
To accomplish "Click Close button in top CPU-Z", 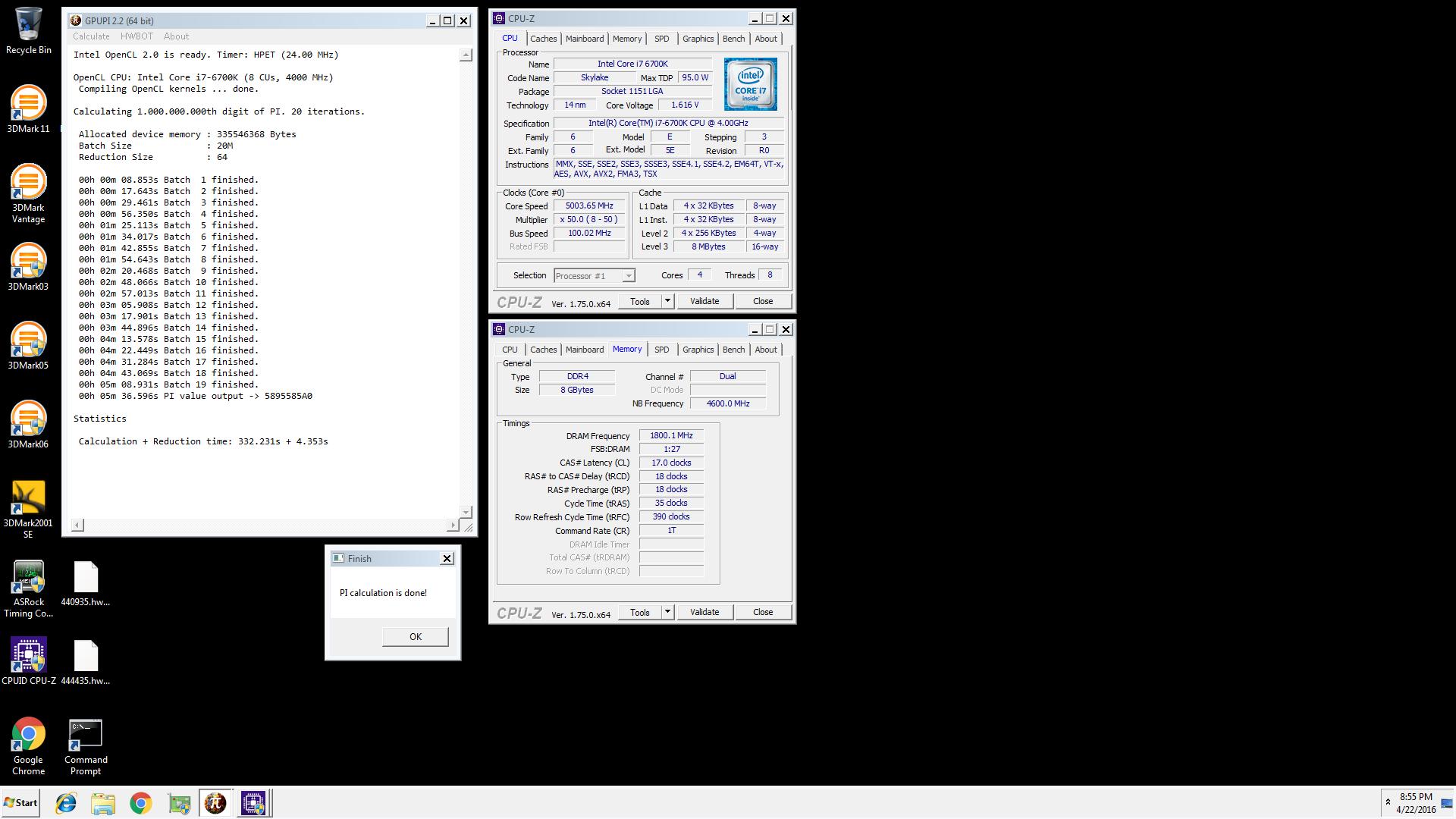I will point(763,301).
